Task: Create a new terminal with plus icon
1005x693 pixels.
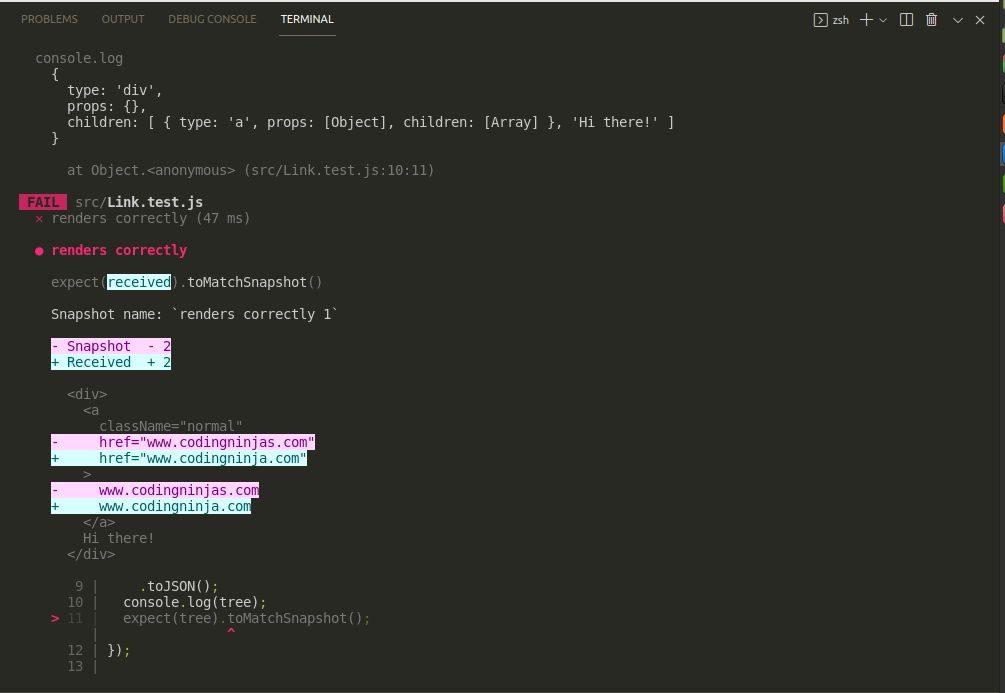Action: (866, 20)
